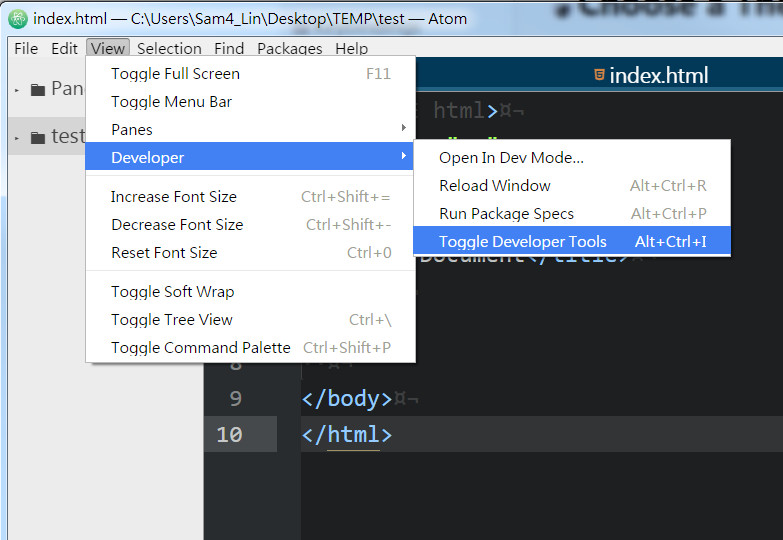Expand the top project folder arrow

(17, 90)
